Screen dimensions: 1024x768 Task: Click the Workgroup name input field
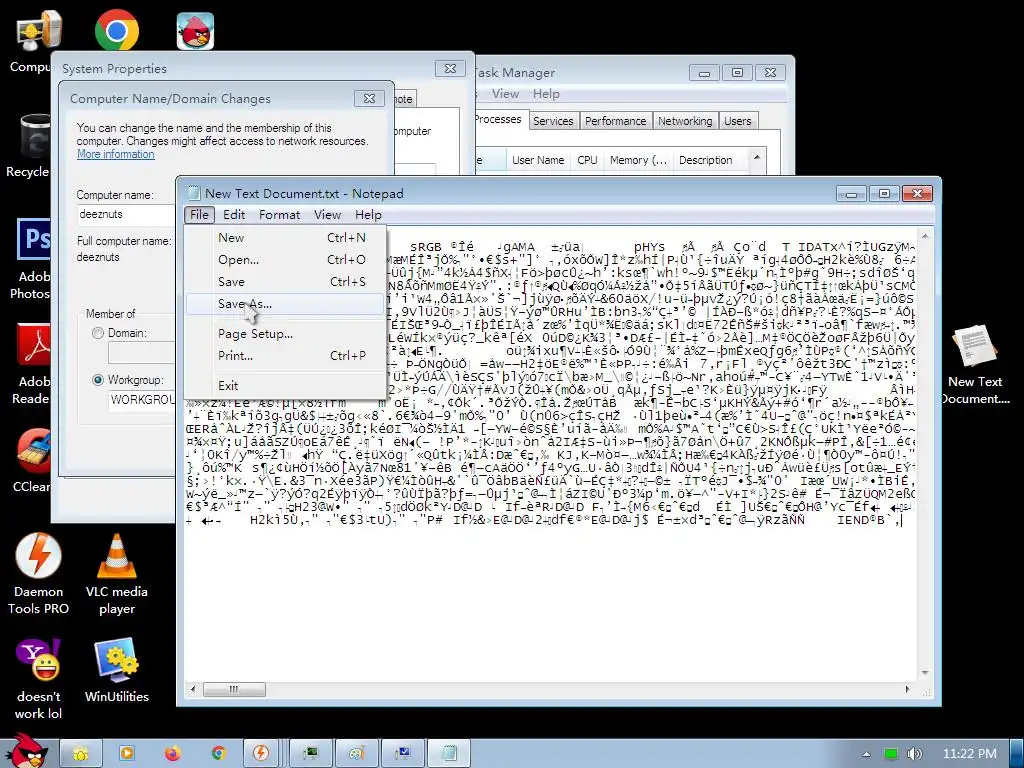[x=141, y=400]
